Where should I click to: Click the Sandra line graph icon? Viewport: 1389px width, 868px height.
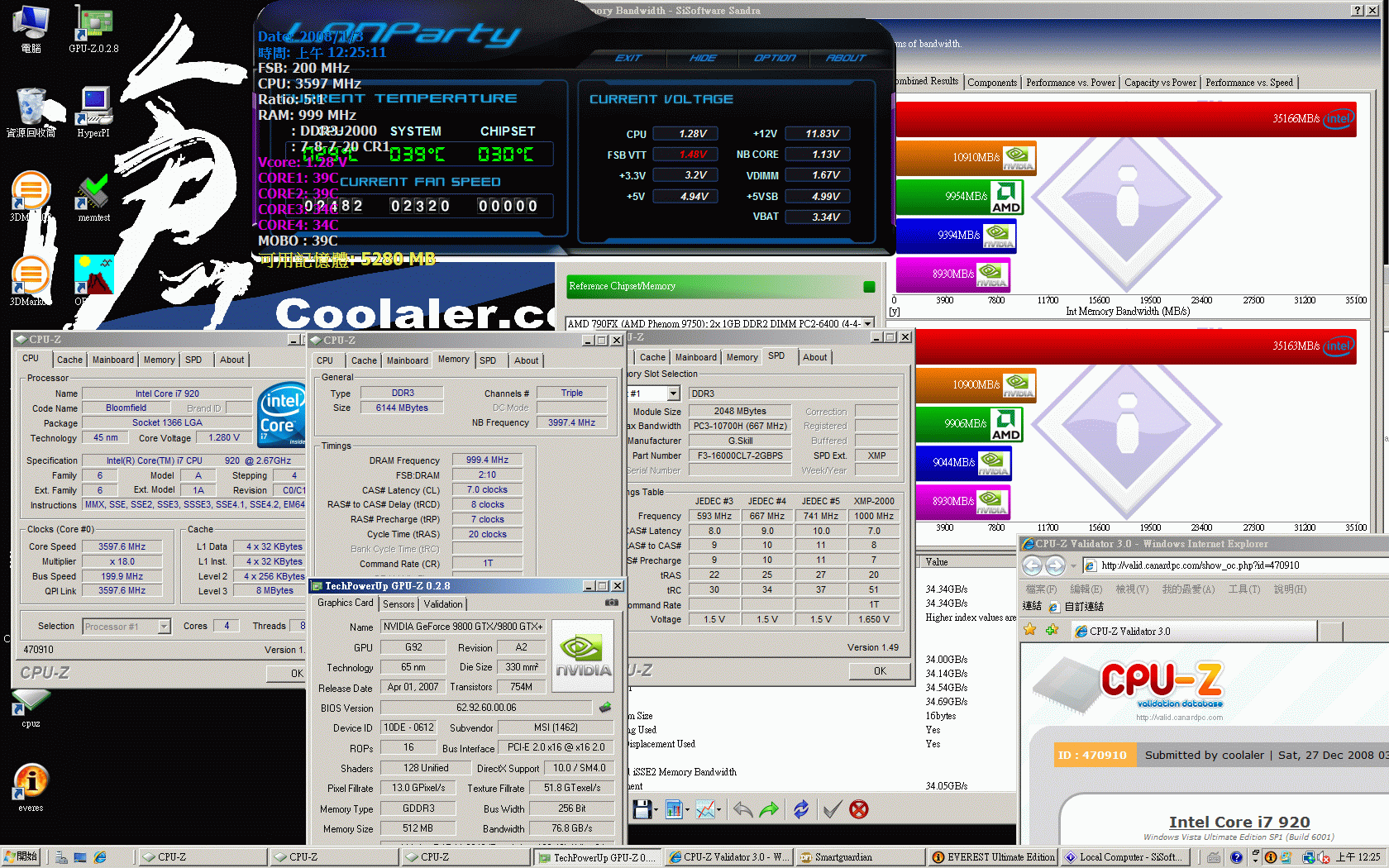[704, 809]
